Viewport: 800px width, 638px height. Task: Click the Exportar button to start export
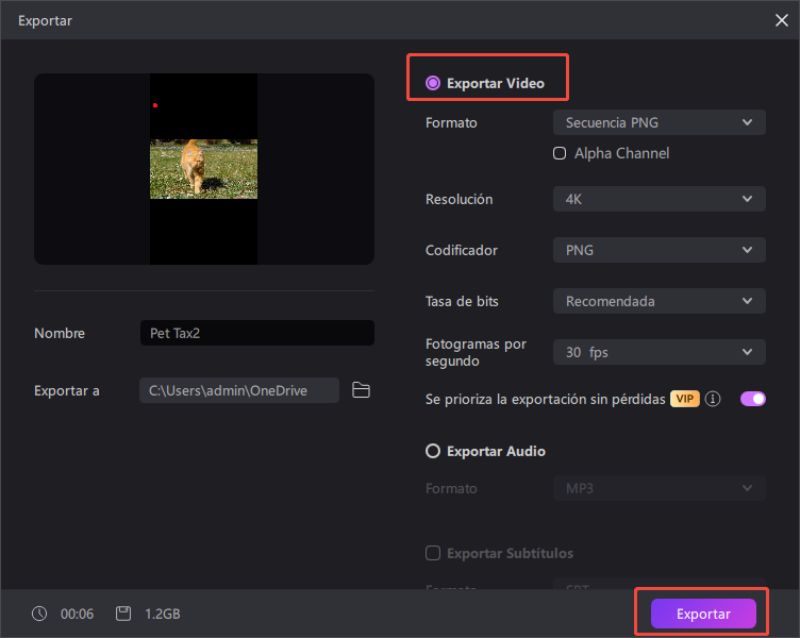point(702,613)
